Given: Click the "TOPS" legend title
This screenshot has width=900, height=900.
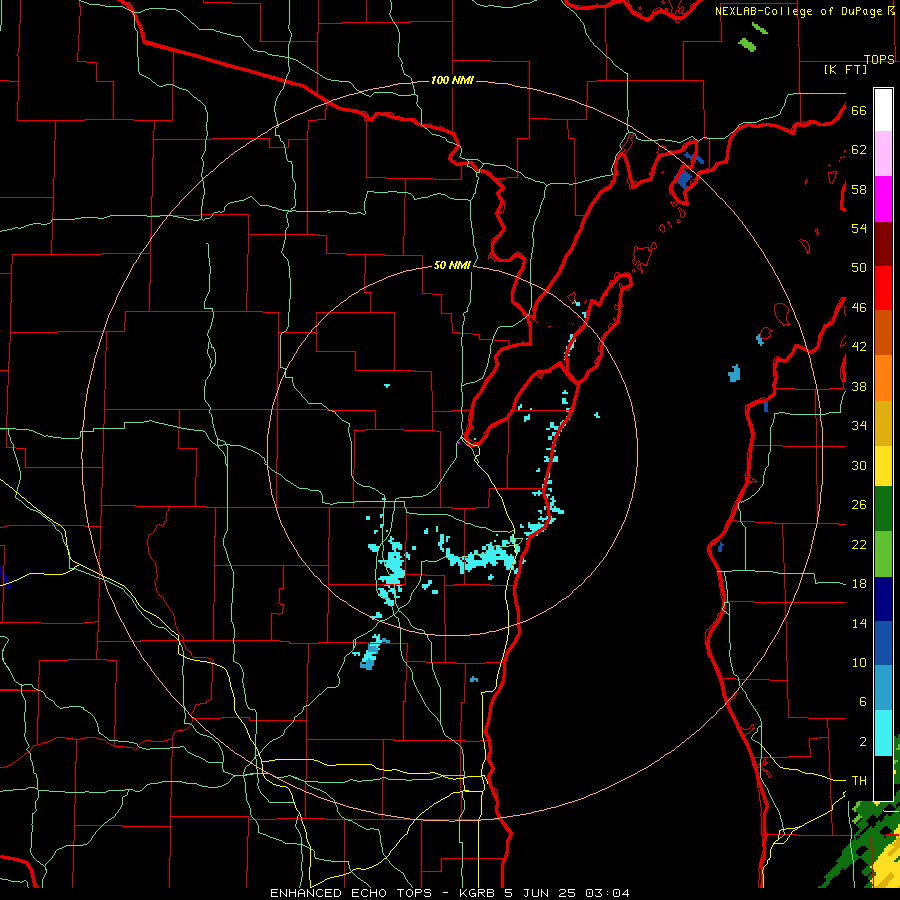Looking at the screenshot, I should coord(879,59).
